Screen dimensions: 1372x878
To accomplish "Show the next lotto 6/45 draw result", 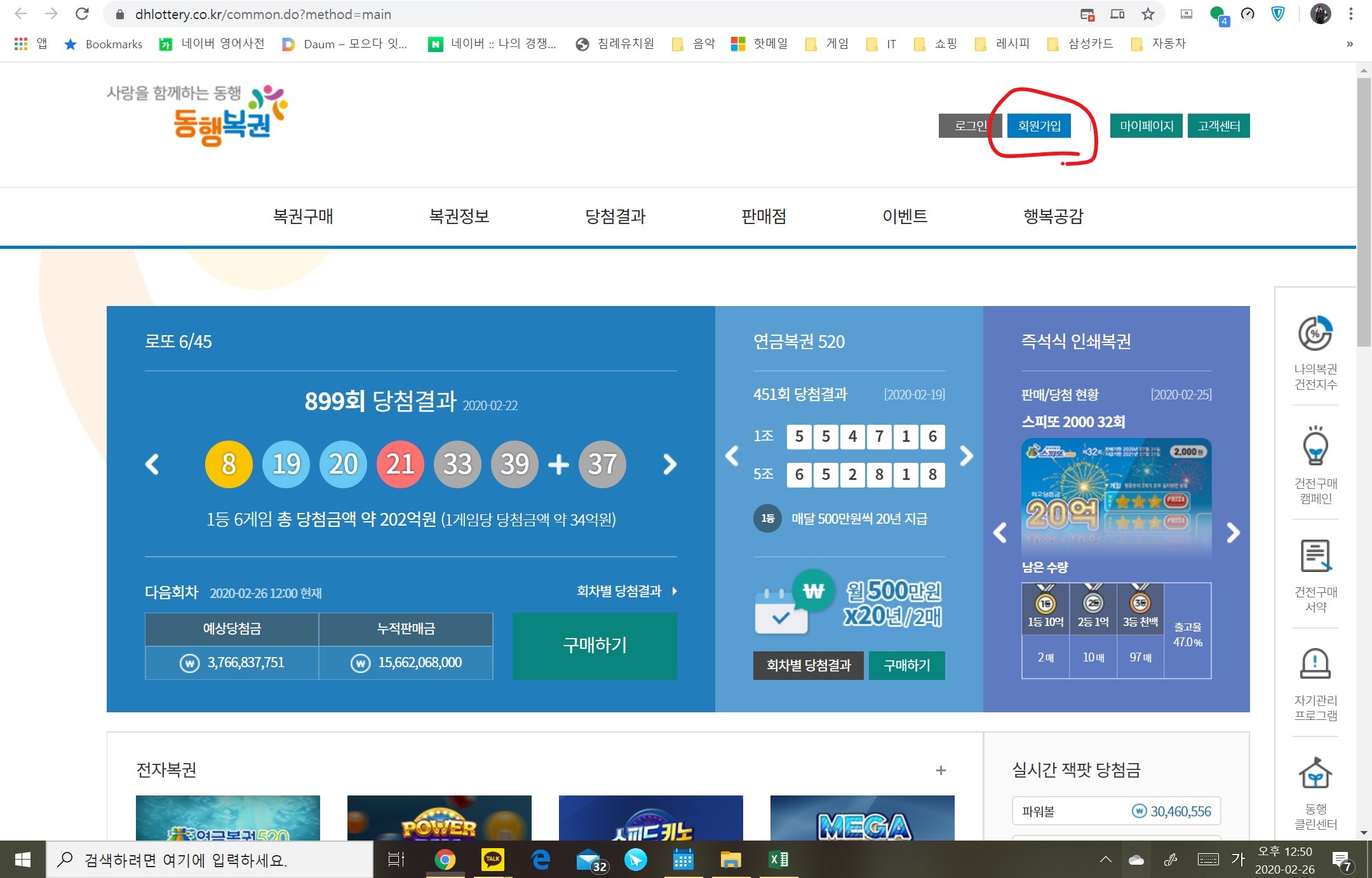I will click(x=669, y=464).
